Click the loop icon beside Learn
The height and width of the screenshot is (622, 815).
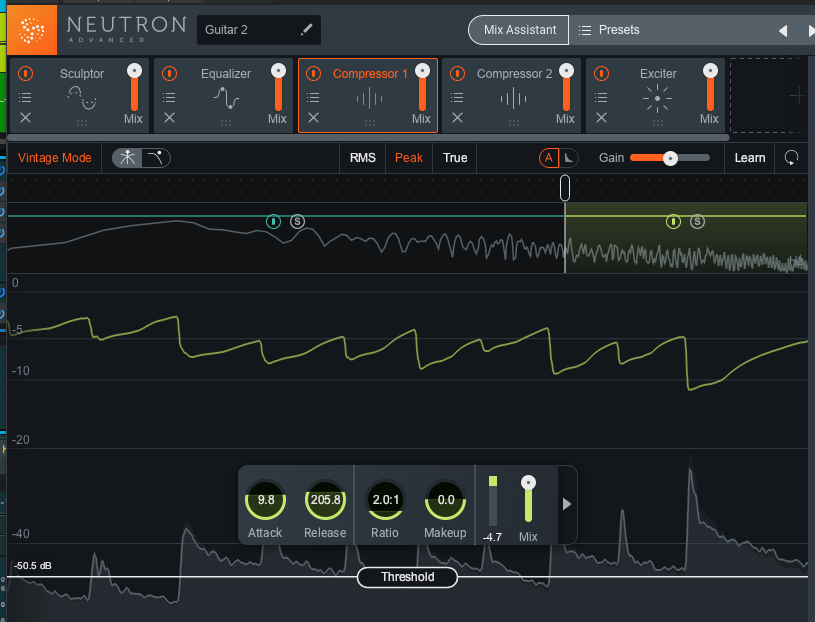[x=791, y=157]
